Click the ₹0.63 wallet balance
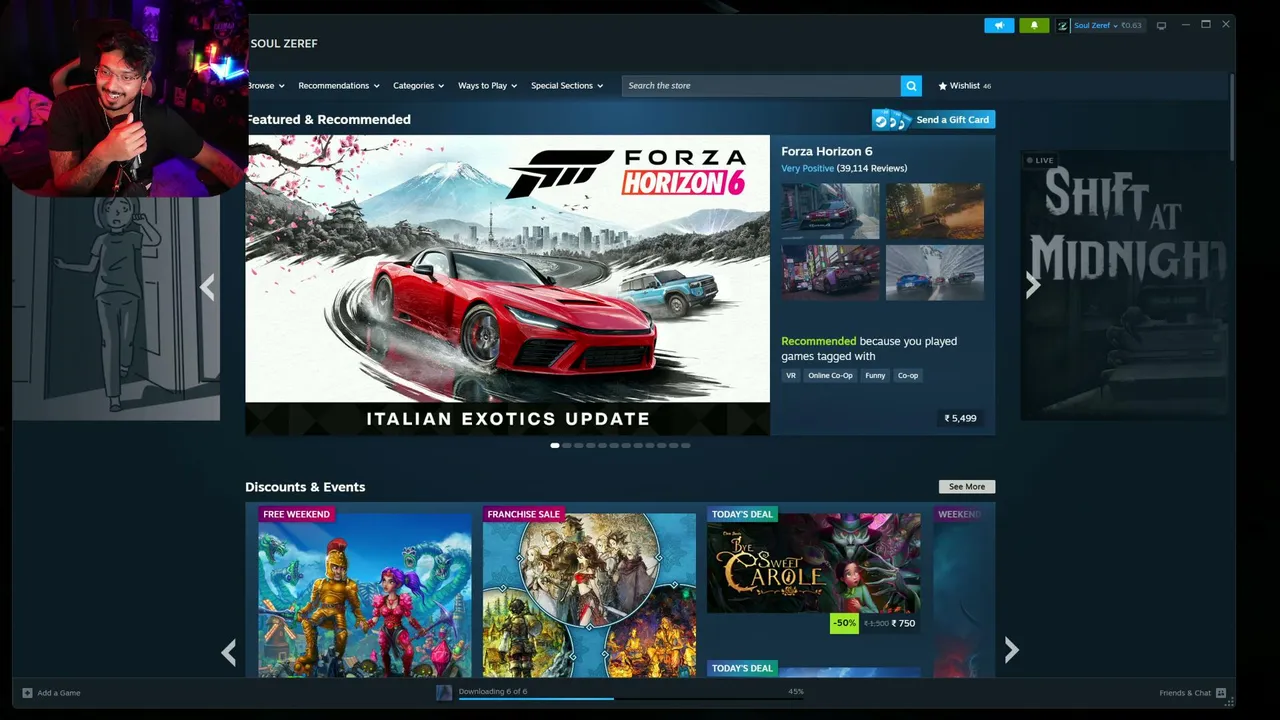Screen dimensions: 1280x720 click(x=1131, y=25)
